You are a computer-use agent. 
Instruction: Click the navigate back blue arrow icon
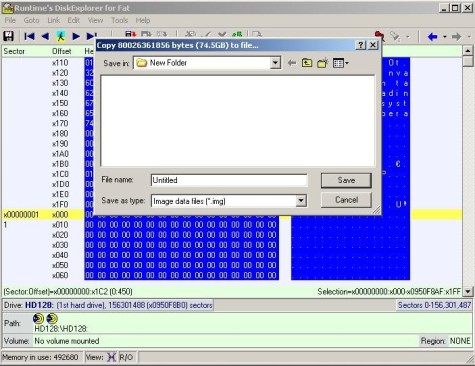[x=432, y=36]
